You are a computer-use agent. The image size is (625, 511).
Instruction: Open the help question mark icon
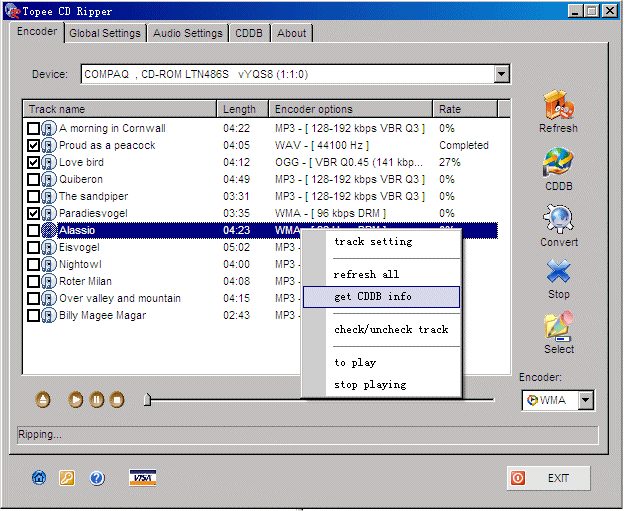pos(97,478)
